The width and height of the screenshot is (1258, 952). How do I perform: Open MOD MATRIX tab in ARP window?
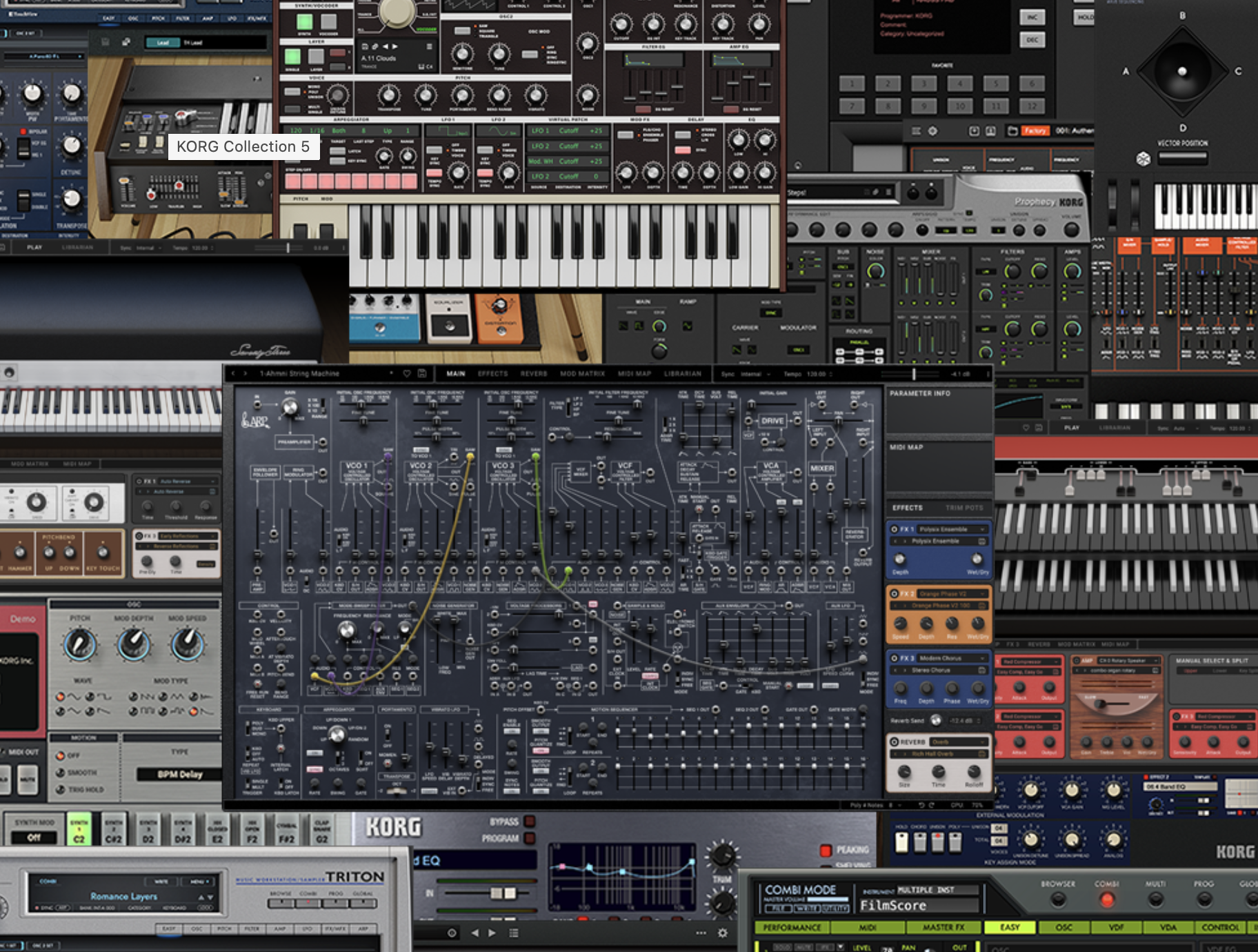click(582, 373)
